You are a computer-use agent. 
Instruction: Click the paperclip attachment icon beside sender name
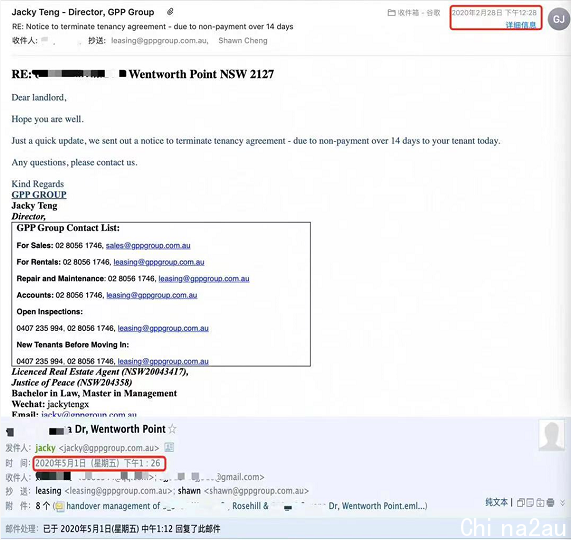click(170, 12)
